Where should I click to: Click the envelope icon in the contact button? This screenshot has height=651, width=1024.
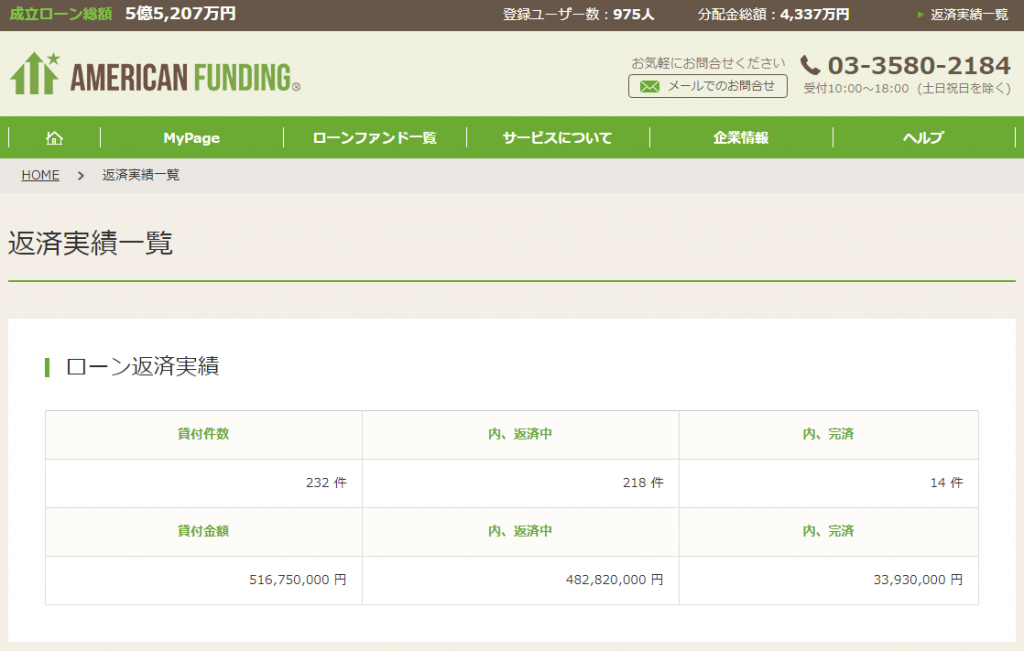(649, 87)
